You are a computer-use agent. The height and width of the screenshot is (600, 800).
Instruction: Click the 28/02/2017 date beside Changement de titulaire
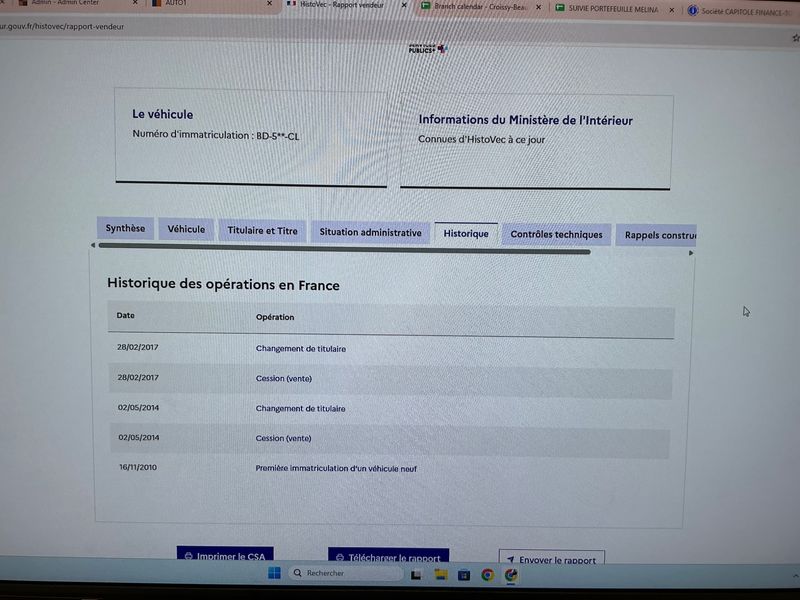coord(138,347)
